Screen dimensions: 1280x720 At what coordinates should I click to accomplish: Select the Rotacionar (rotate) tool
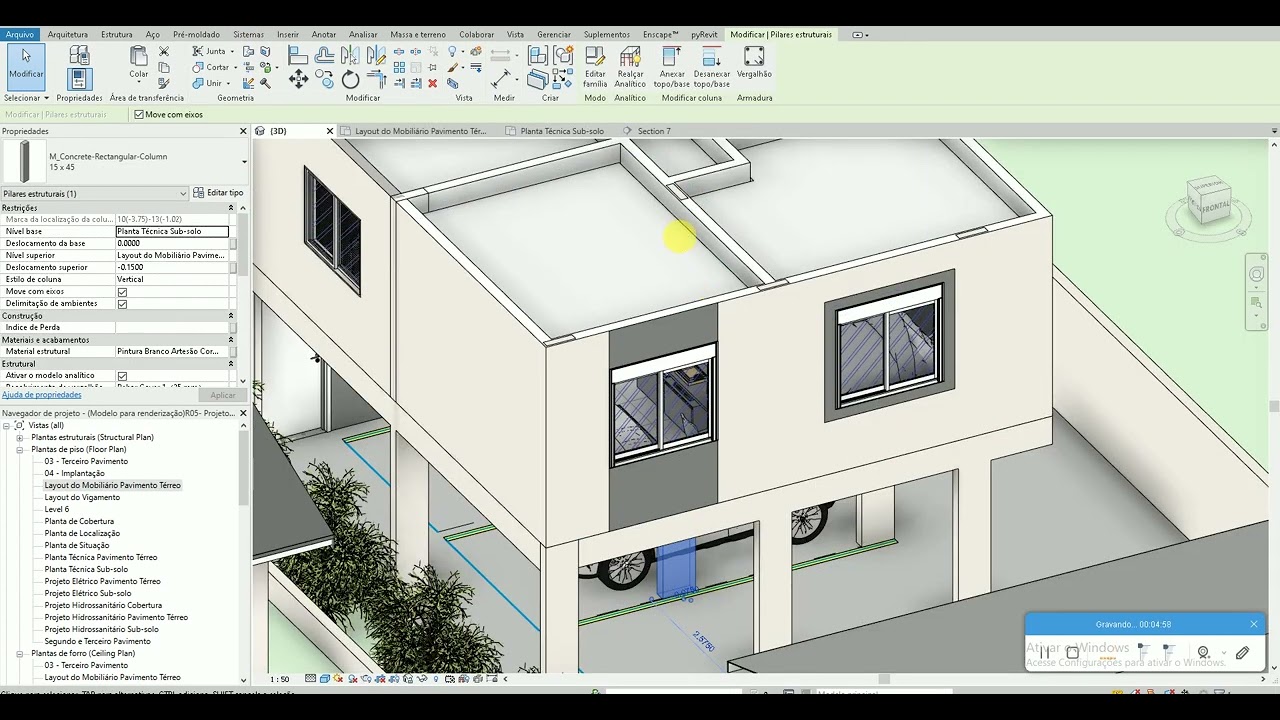tap(350, 80)
